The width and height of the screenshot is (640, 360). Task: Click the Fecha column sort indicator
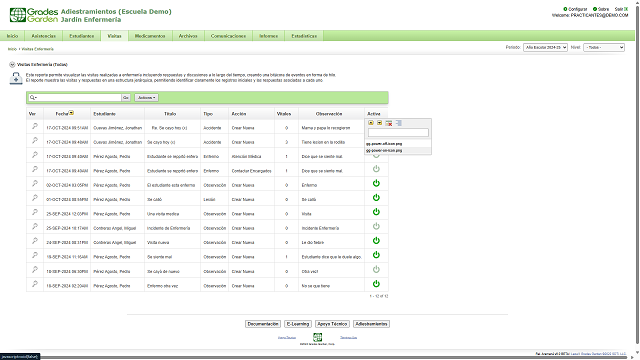point(71,113)
